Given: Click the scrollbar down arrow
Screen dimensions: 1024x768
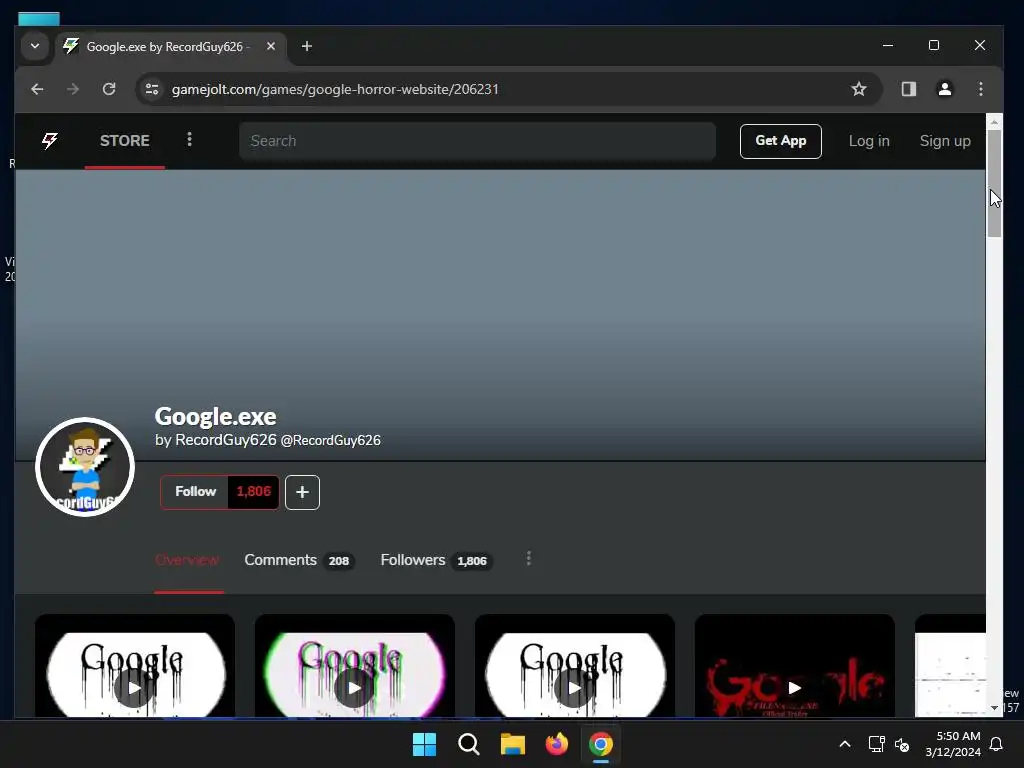Looking at the screenshot, I should [994, 707].
